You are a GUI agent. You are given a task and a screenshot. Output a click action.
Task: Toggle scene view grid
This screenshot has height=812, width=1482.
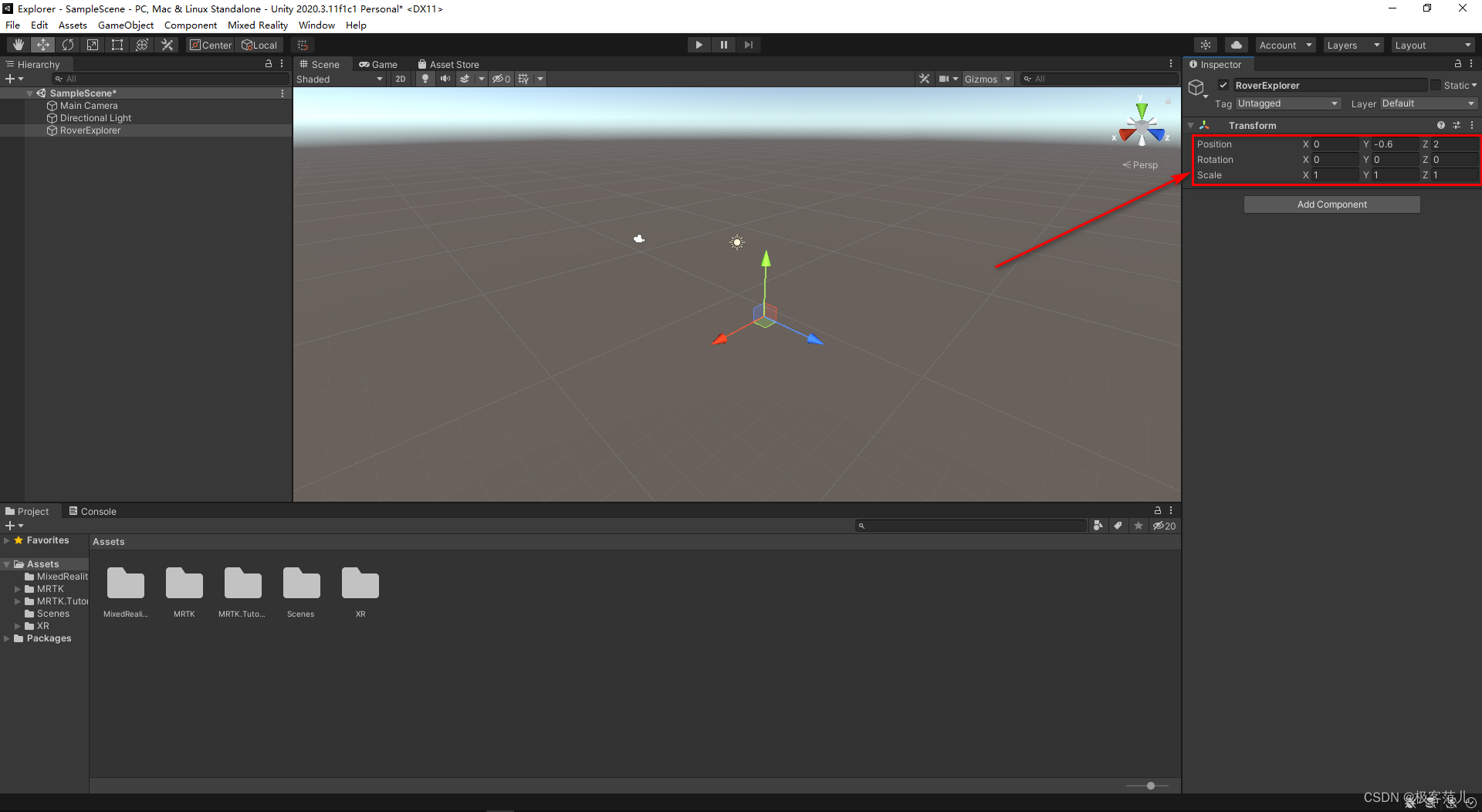click(x=523, y=79)
